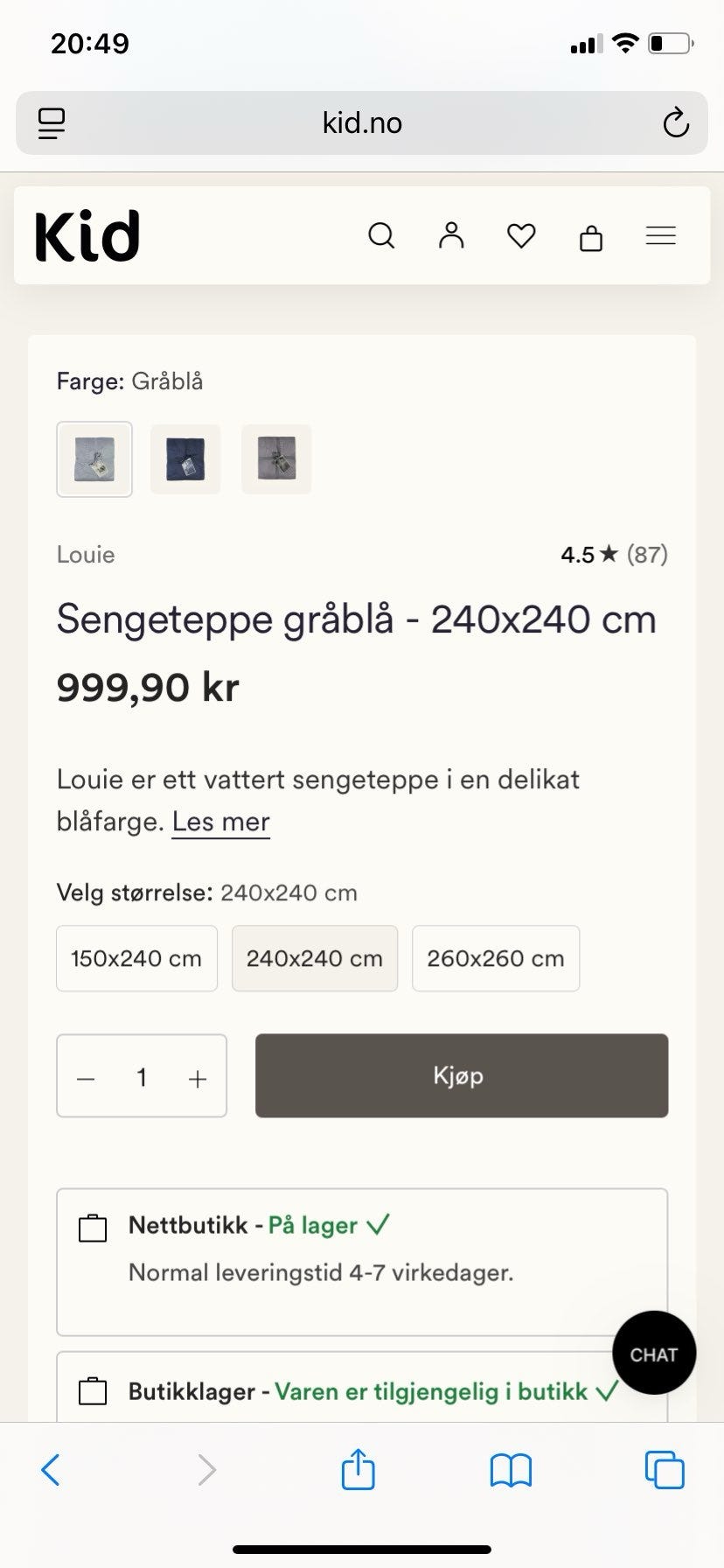Expand description with Les mer
This screenshot has width=724, height=1568.
click(x=221, y=822)
